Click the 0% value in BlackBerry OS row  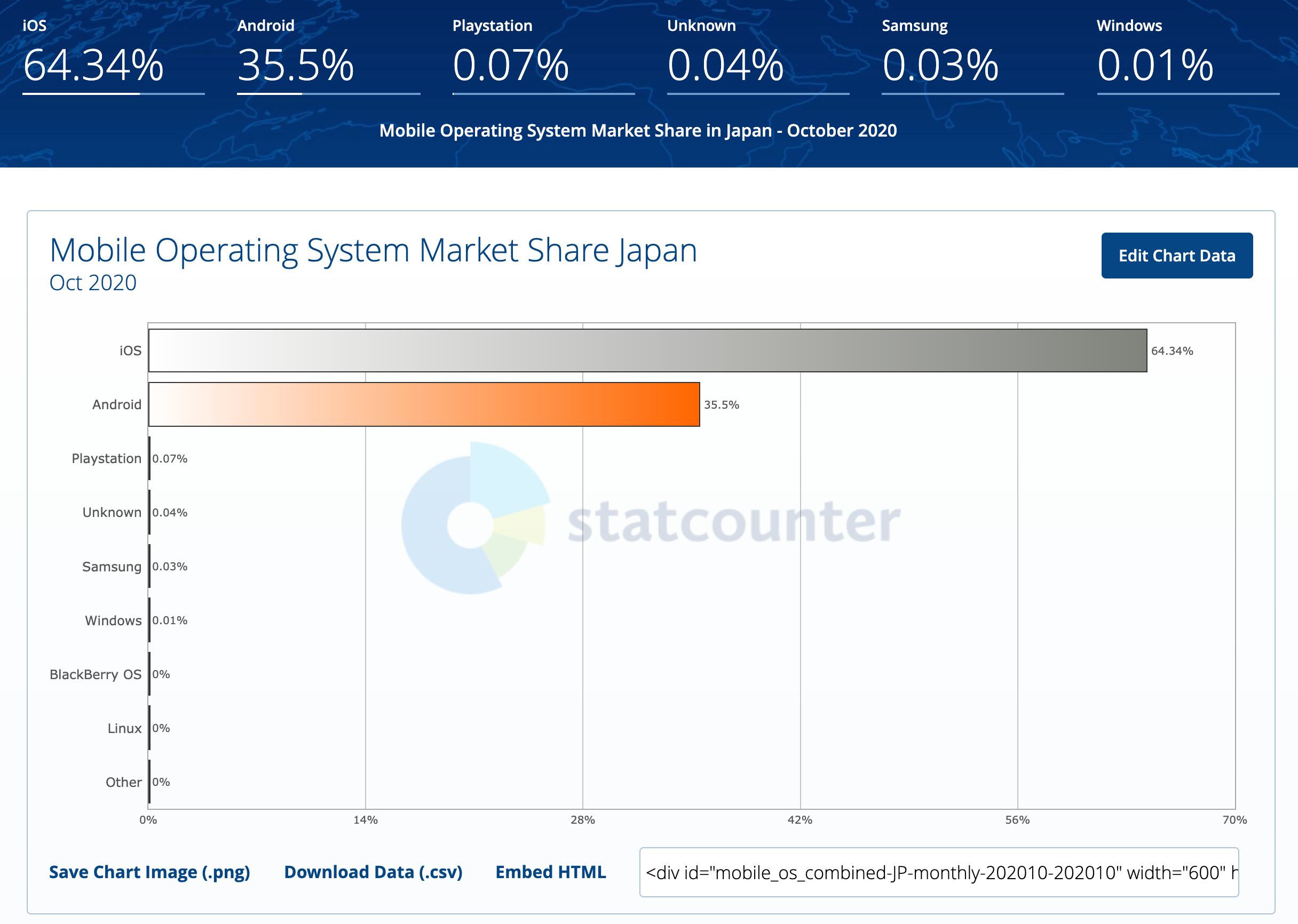pyautogui.click(x=161, y=674)
